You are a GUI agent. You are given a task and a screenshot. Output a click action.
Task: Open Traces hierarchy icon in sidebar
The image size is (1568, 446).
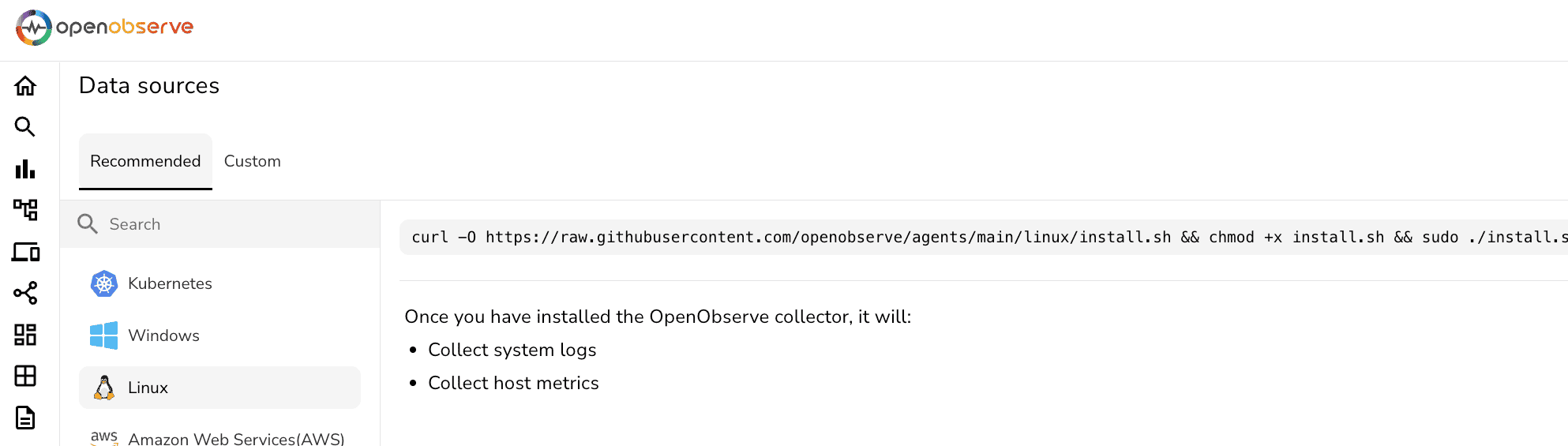pyautogui.click(x=25, y=210)
